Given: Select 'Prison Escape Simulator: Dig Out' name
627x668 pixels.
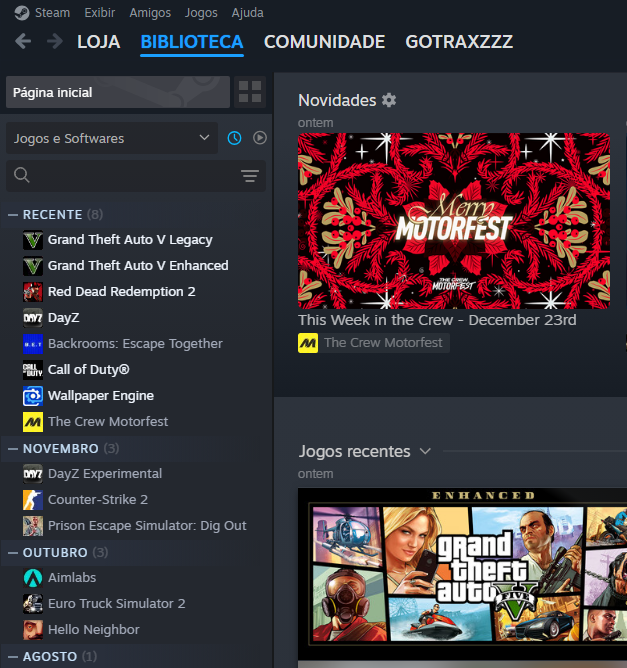Looking at the screenshot, I should [x=147, y=526].
